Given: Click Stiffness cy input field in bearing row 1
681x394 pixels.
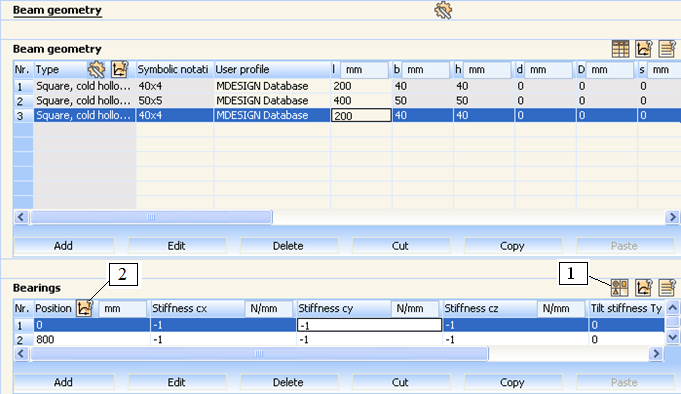Looking at the screenshot, I should pyautogui.click(x=369, y=325).
